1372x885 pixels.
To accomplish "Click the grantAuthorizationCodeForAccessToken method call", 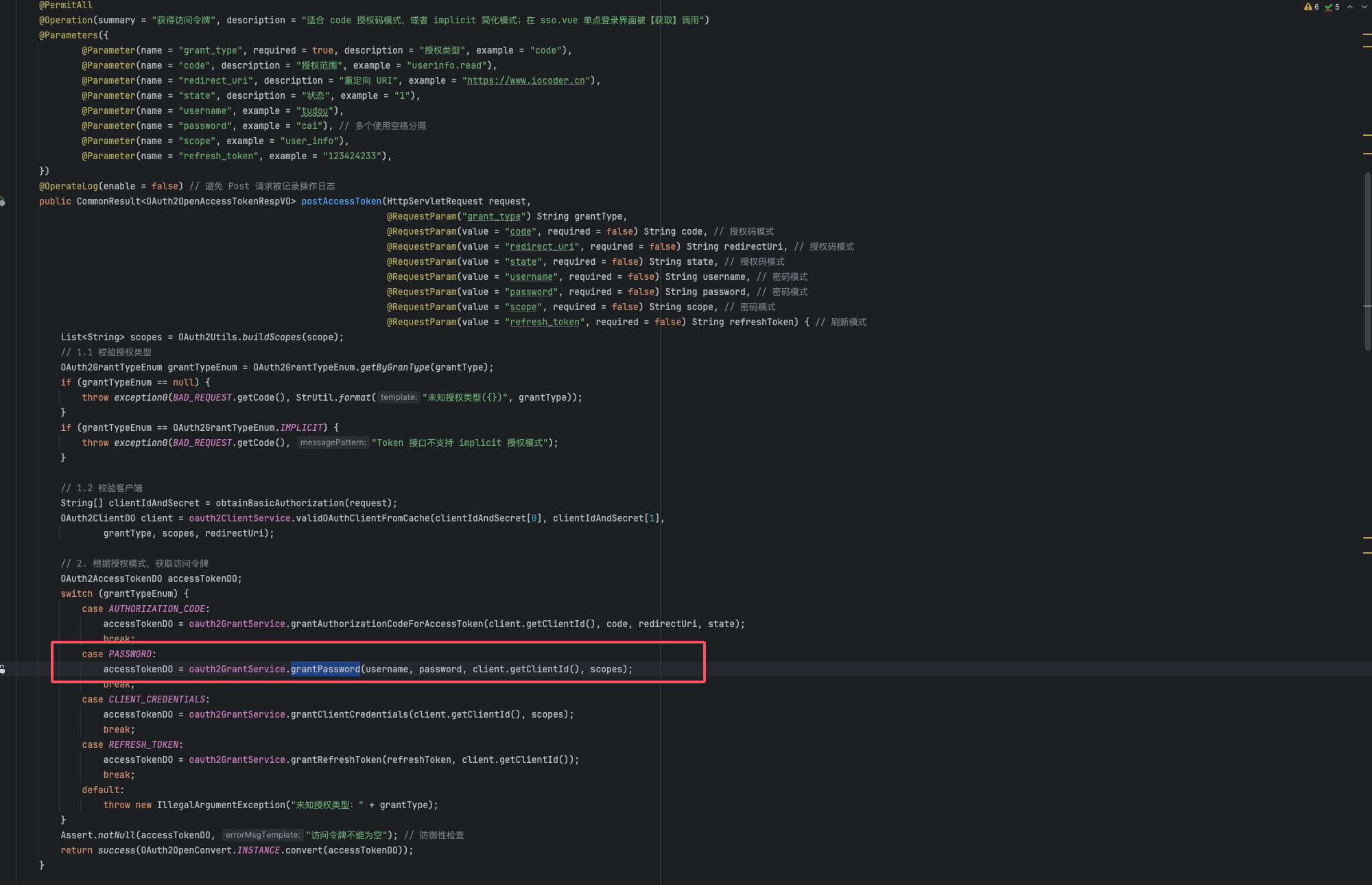I will 387,624.
